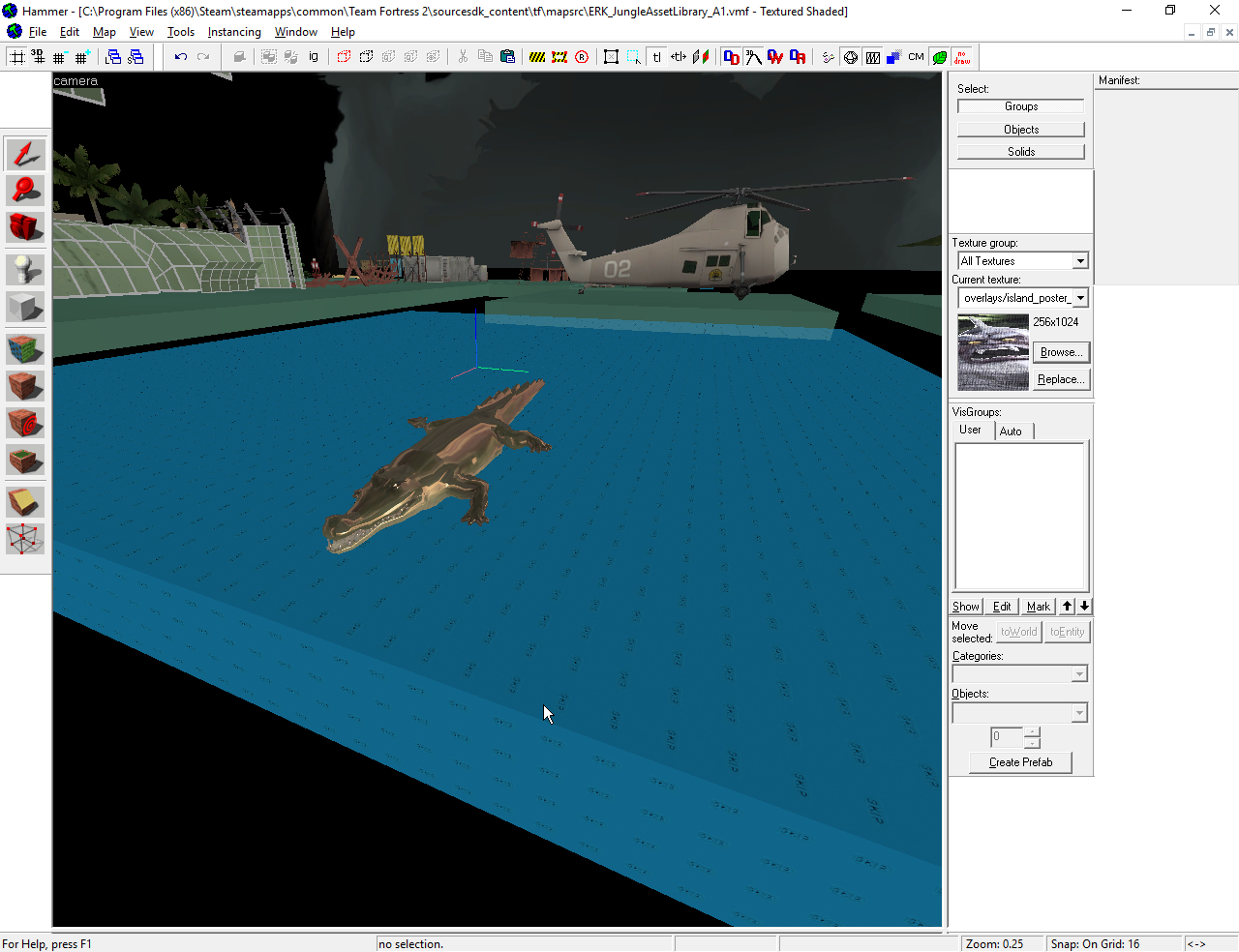Undo the last action

click(180, 57)
